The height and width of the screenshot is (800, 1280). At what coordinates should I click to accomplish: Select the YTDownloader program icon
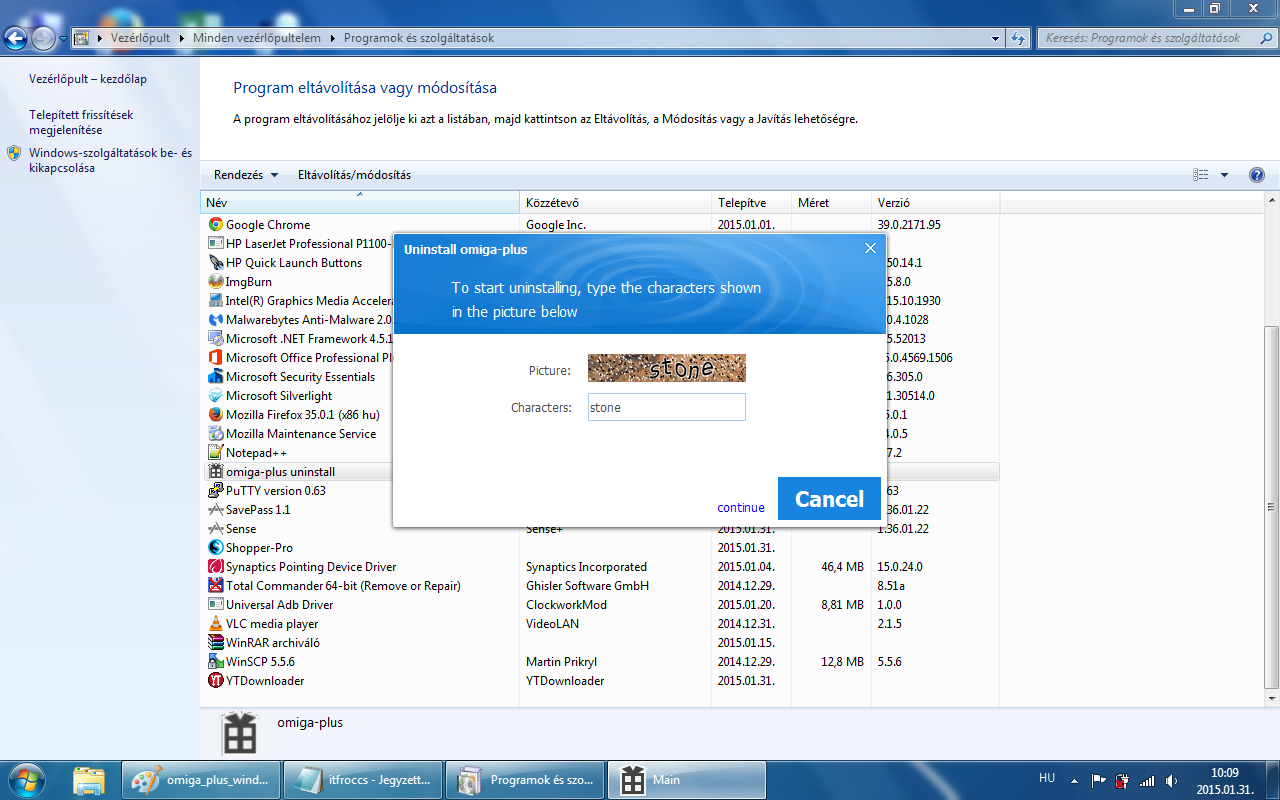(215, 681)
